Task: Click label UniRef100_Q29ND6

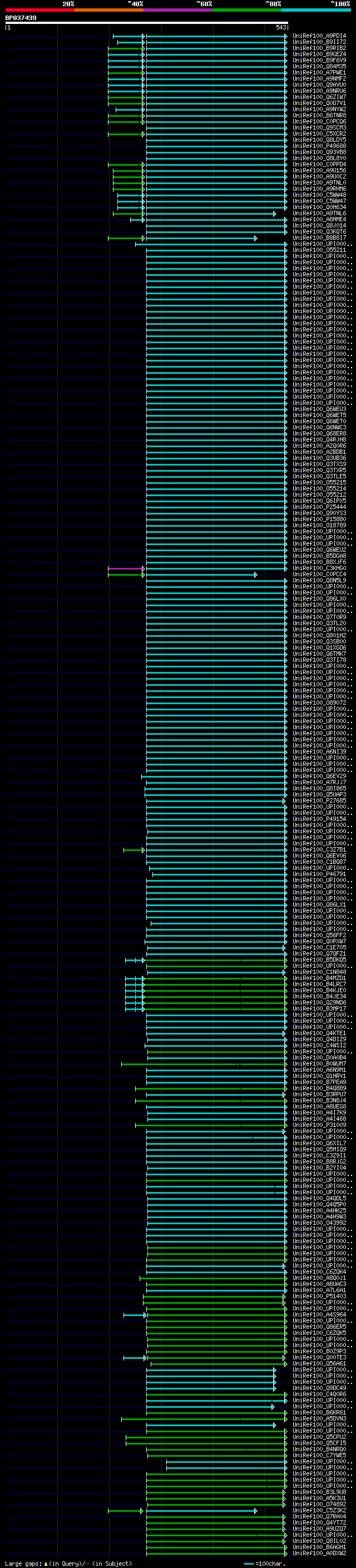Action: [319, 1002]
